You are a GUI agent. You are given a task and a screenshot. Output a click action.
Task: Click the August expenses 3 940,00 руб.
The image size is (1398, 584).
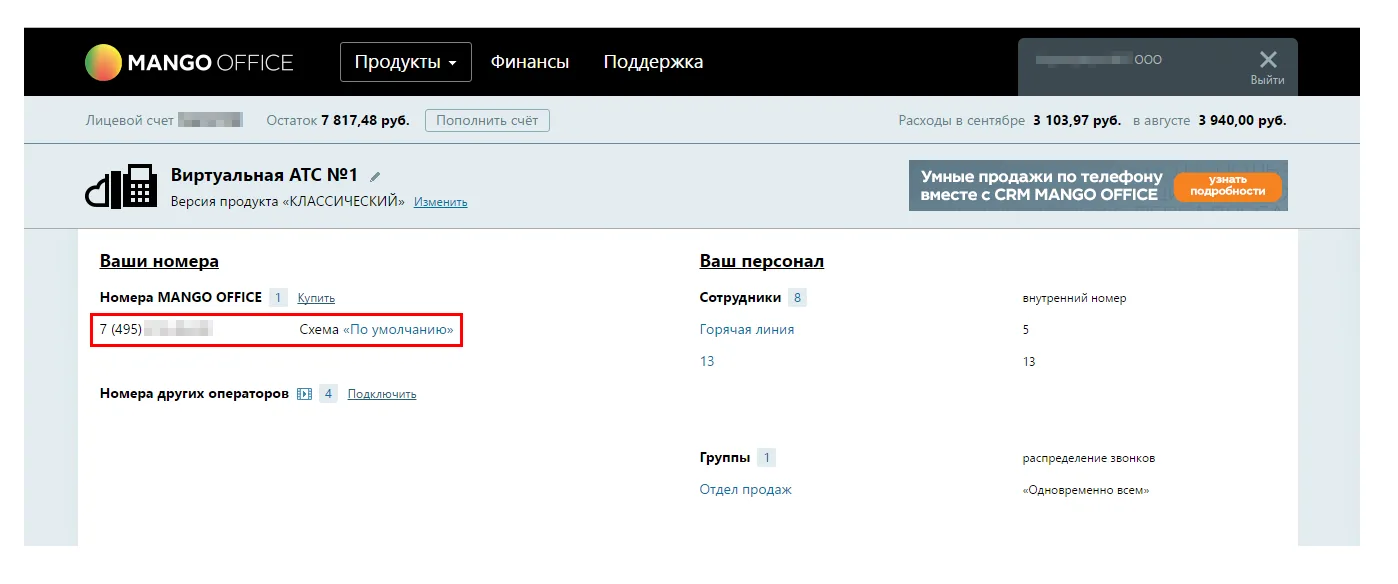click(1242, 120)
